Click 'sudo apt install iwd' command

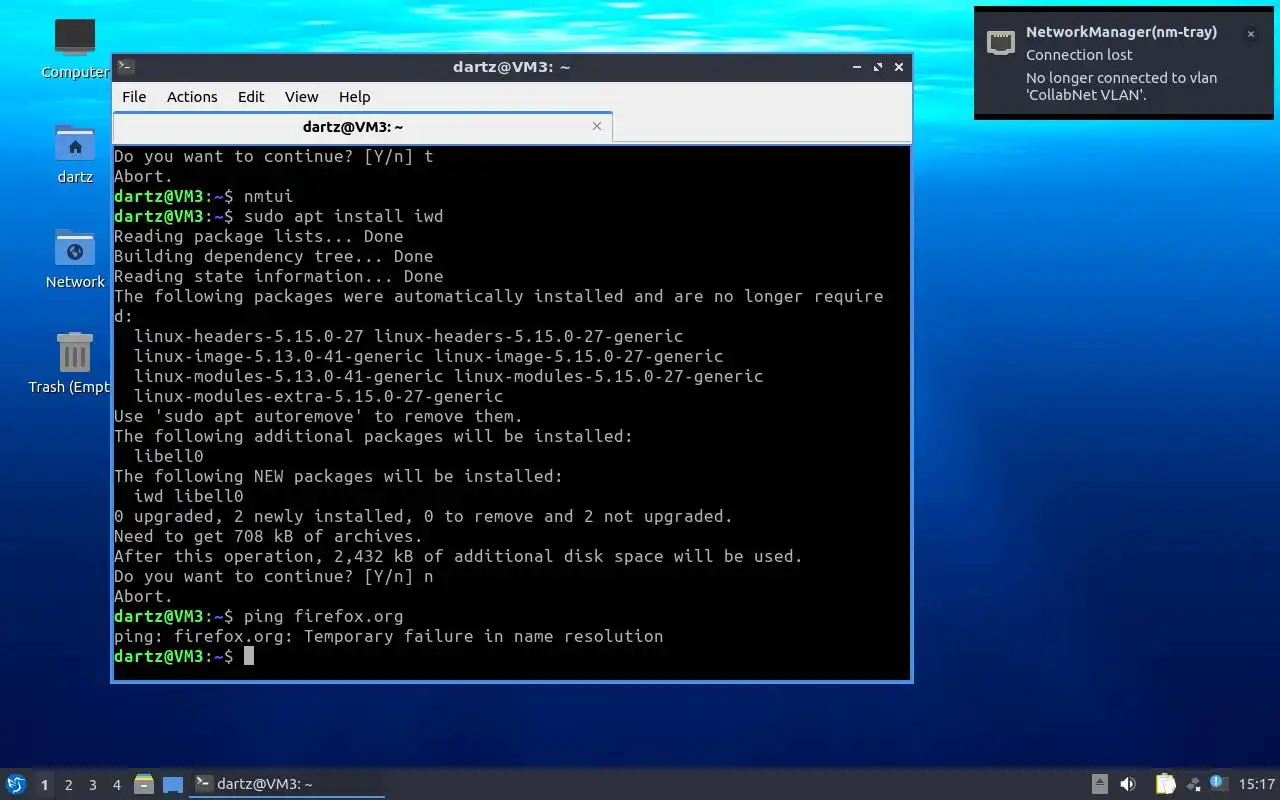(343, 216)
